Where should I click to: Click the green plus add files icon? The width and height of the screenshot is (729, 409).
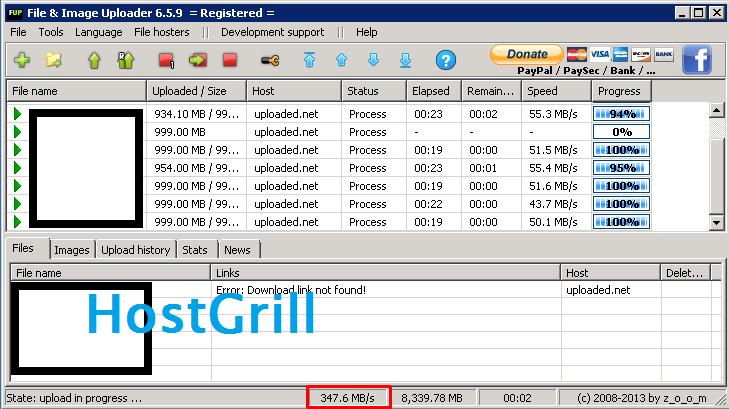point(22,61)
